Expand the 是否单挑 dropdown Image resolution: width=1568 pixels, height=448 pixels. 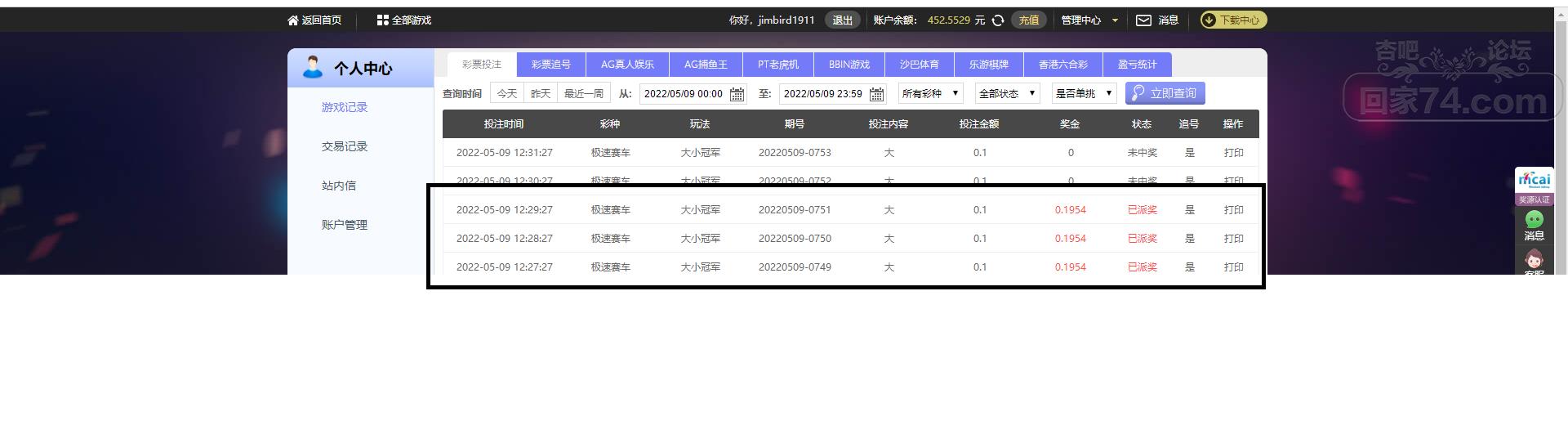click(x=1084, y=94)
